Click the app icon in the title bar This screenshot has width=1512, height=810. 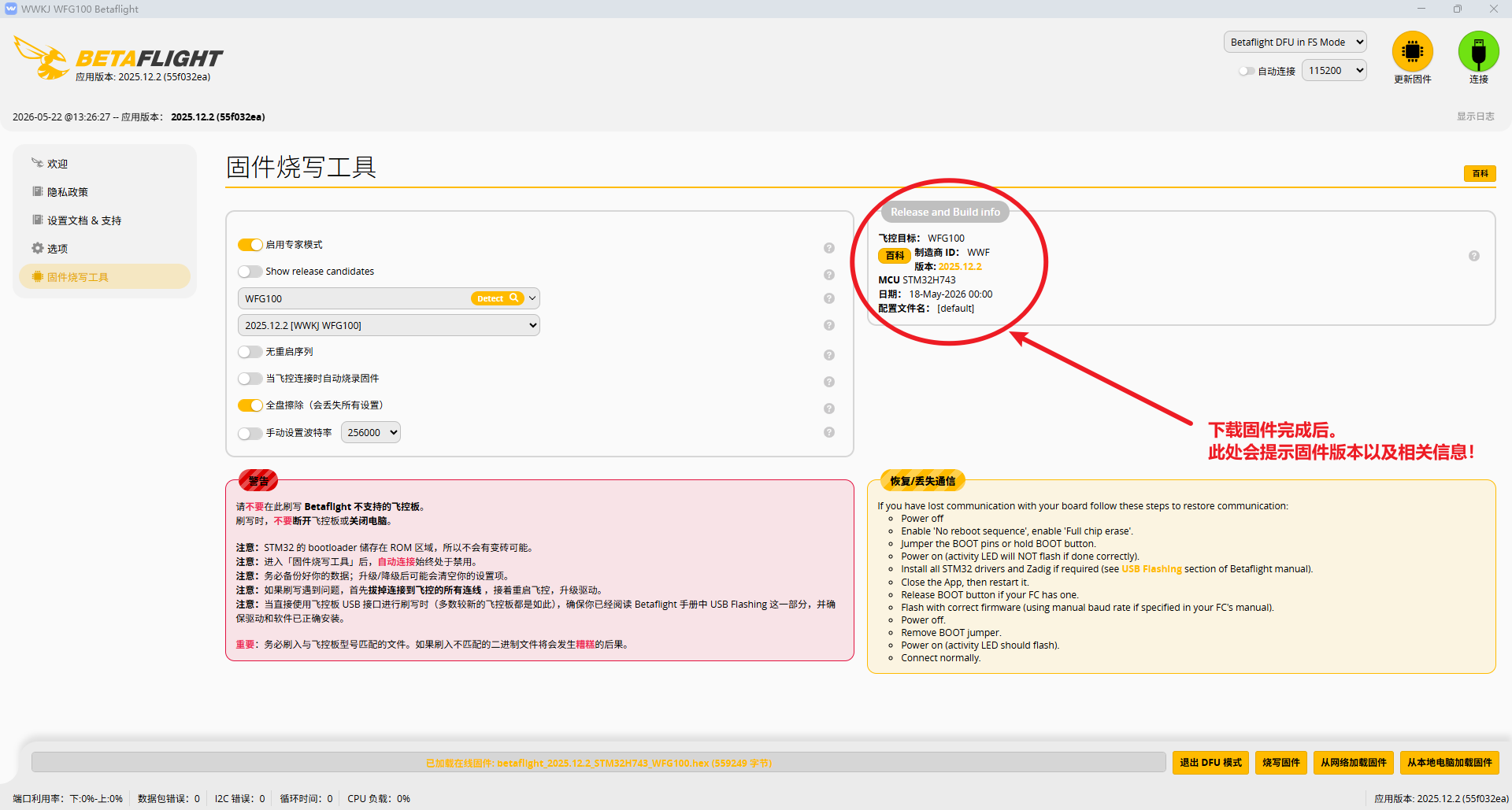point(10,9)
